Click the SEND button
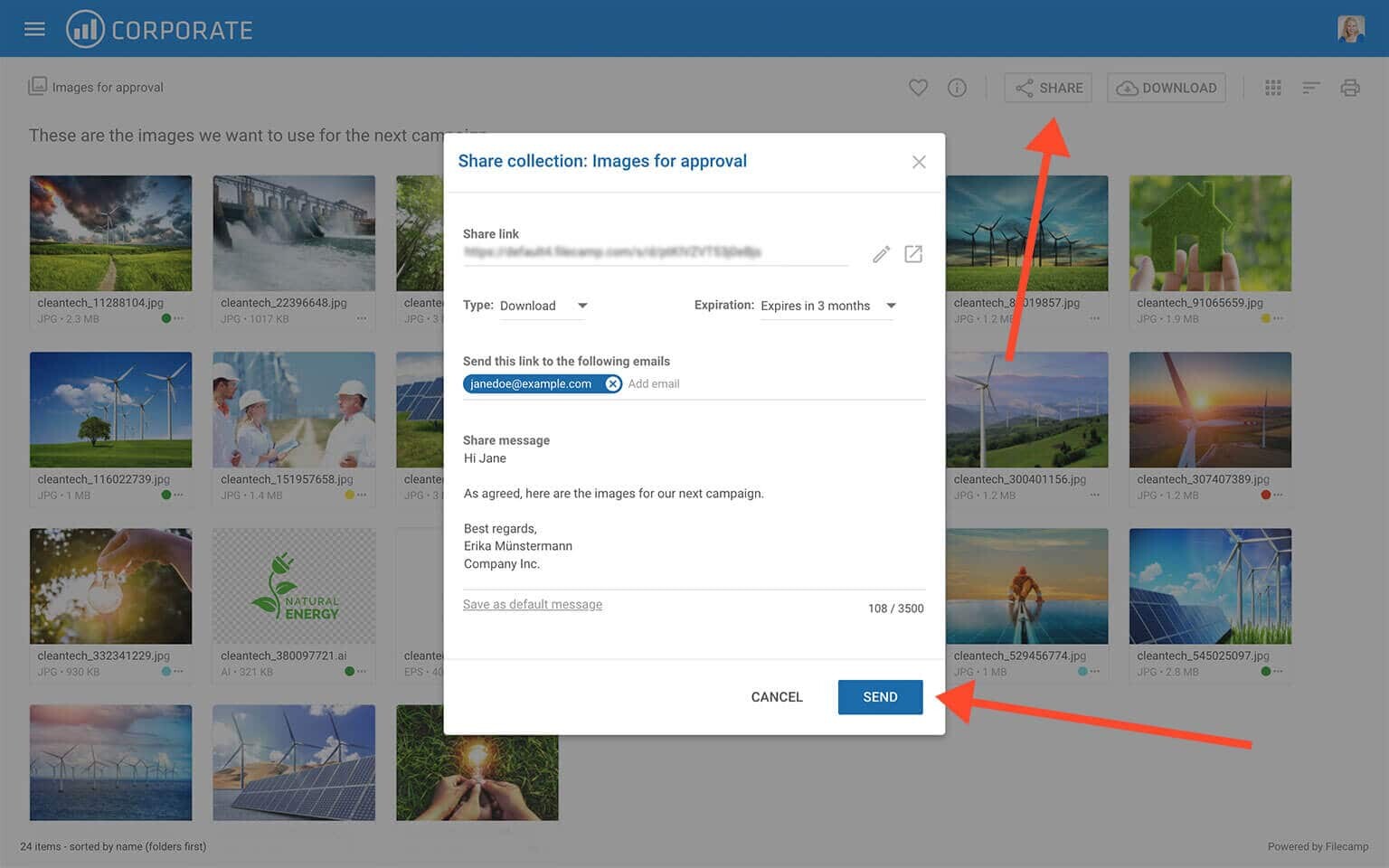The width and height of the screenshot is (1389, 868). click(880, 697)
